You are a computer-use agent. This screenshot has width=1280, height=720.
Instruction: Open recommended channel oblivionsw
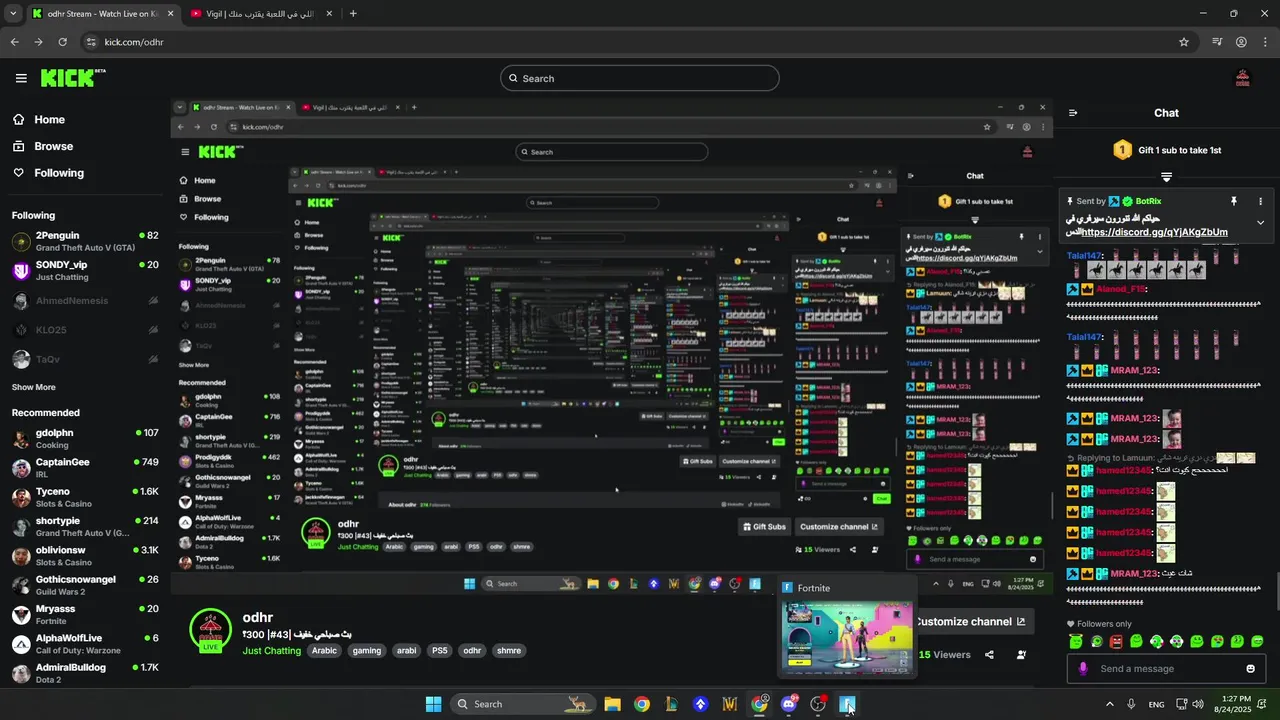pos(85,556)
